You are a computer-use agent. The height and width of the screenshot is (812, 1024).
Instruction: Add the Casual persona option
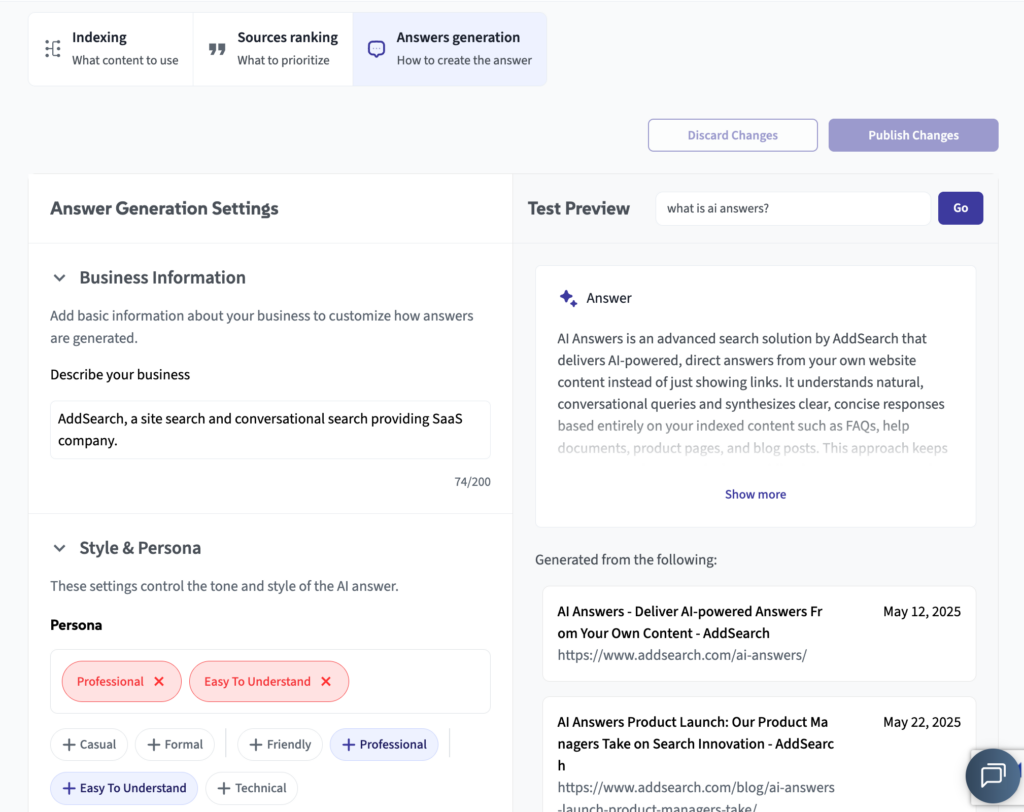point(89,745)
